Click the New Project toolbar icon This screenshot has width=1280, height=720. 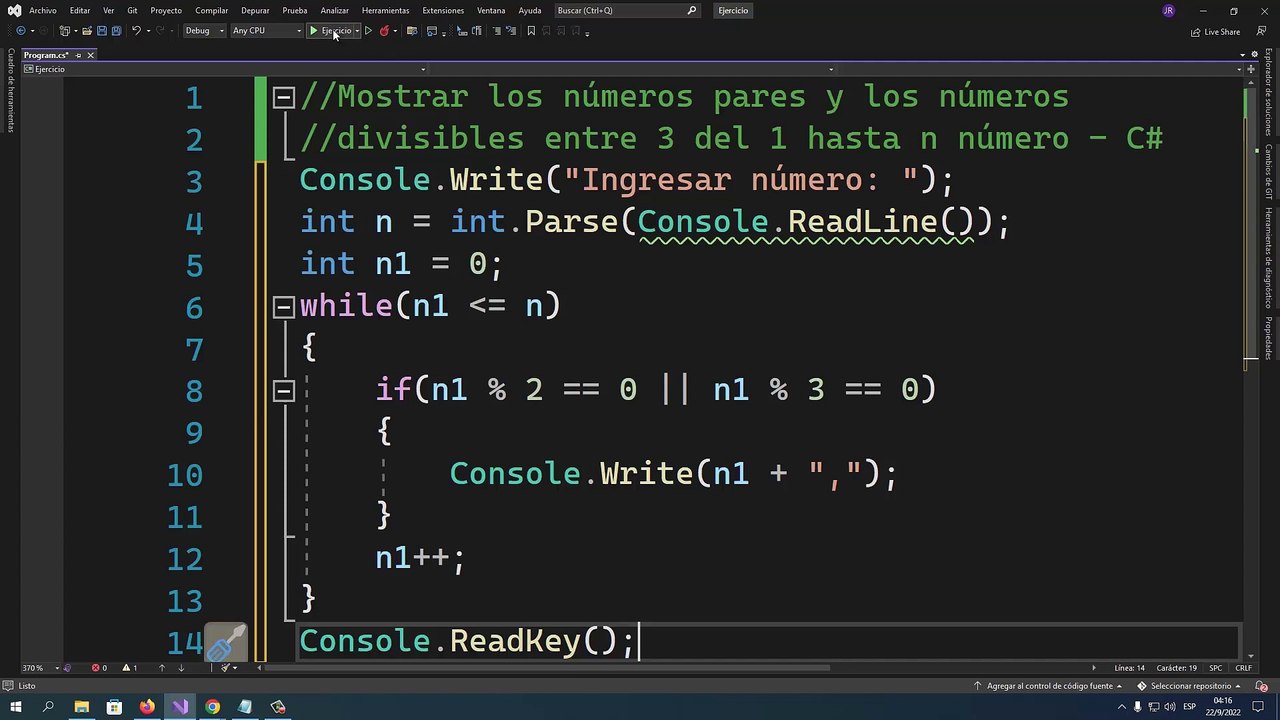(x=64, y=31)
